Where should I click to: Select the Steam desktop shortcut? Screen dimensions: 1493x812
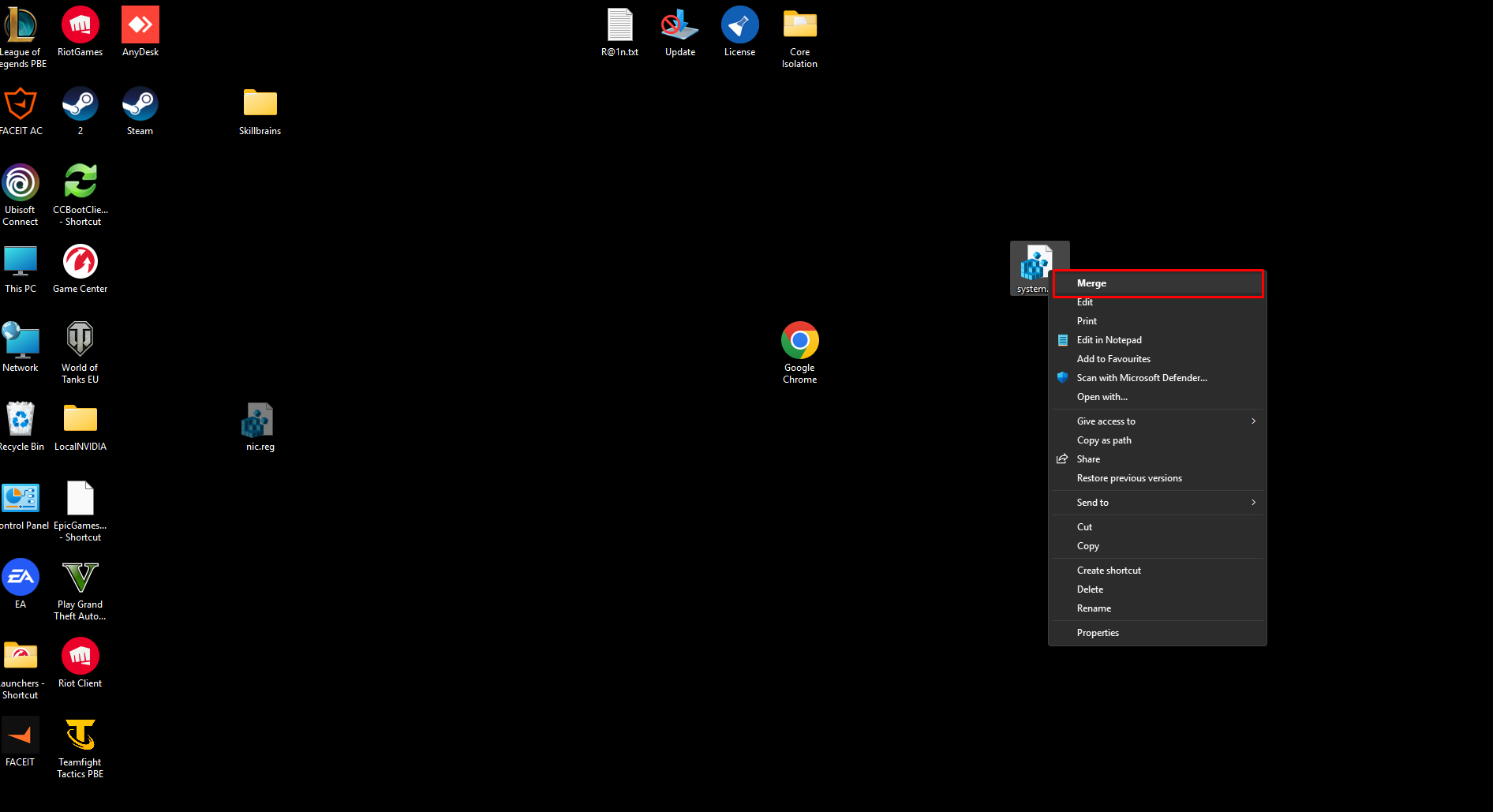140,111
